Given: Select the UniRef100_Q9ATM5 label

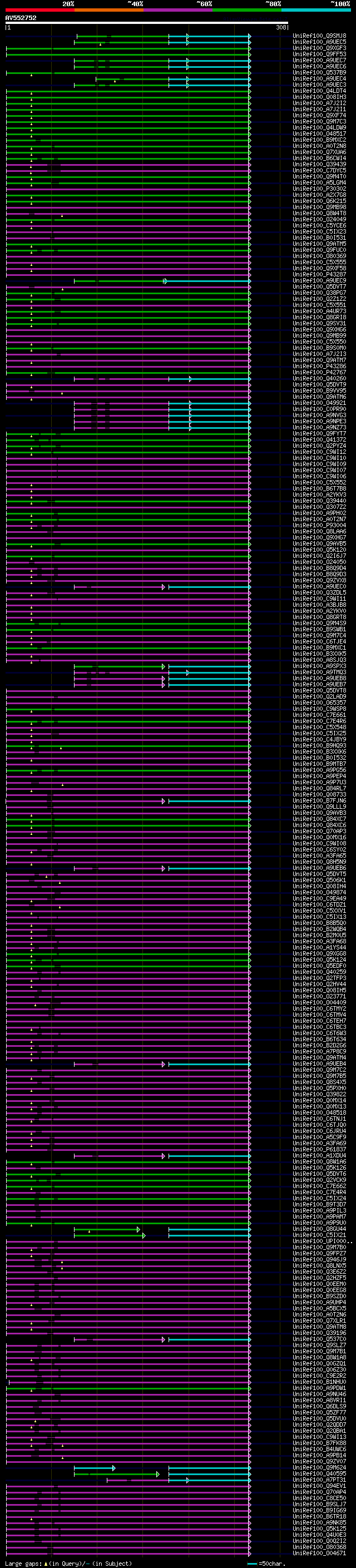Looking at the screenshot, I should (x=319, y=244).
